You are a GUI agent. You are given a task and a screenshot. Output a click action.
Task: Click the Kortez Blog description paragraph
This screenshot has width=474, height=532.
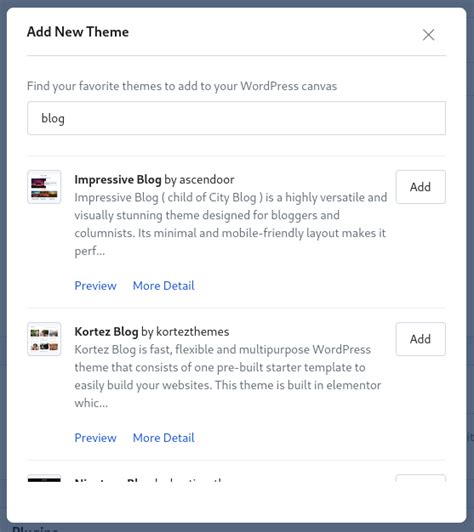[x=228, y=376]
